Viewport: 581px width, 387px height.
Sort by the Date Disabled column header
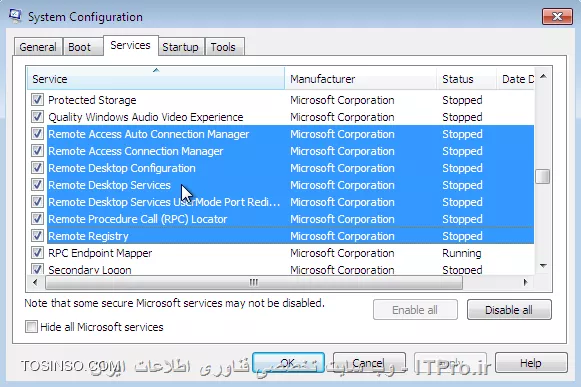[515, 79]
